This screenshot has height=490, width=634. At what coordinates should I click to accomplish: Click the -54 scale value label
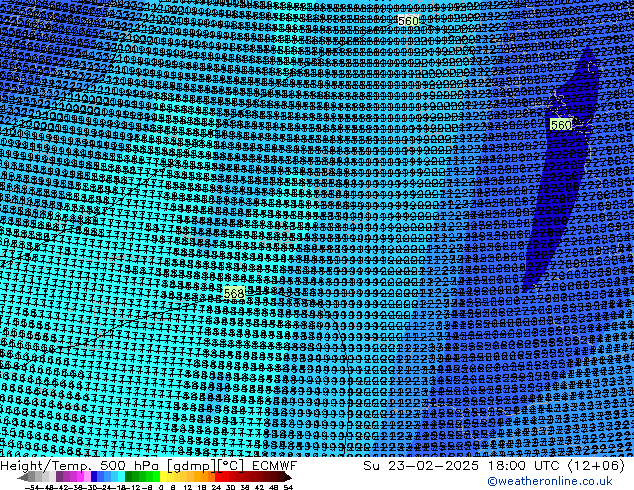32,487
